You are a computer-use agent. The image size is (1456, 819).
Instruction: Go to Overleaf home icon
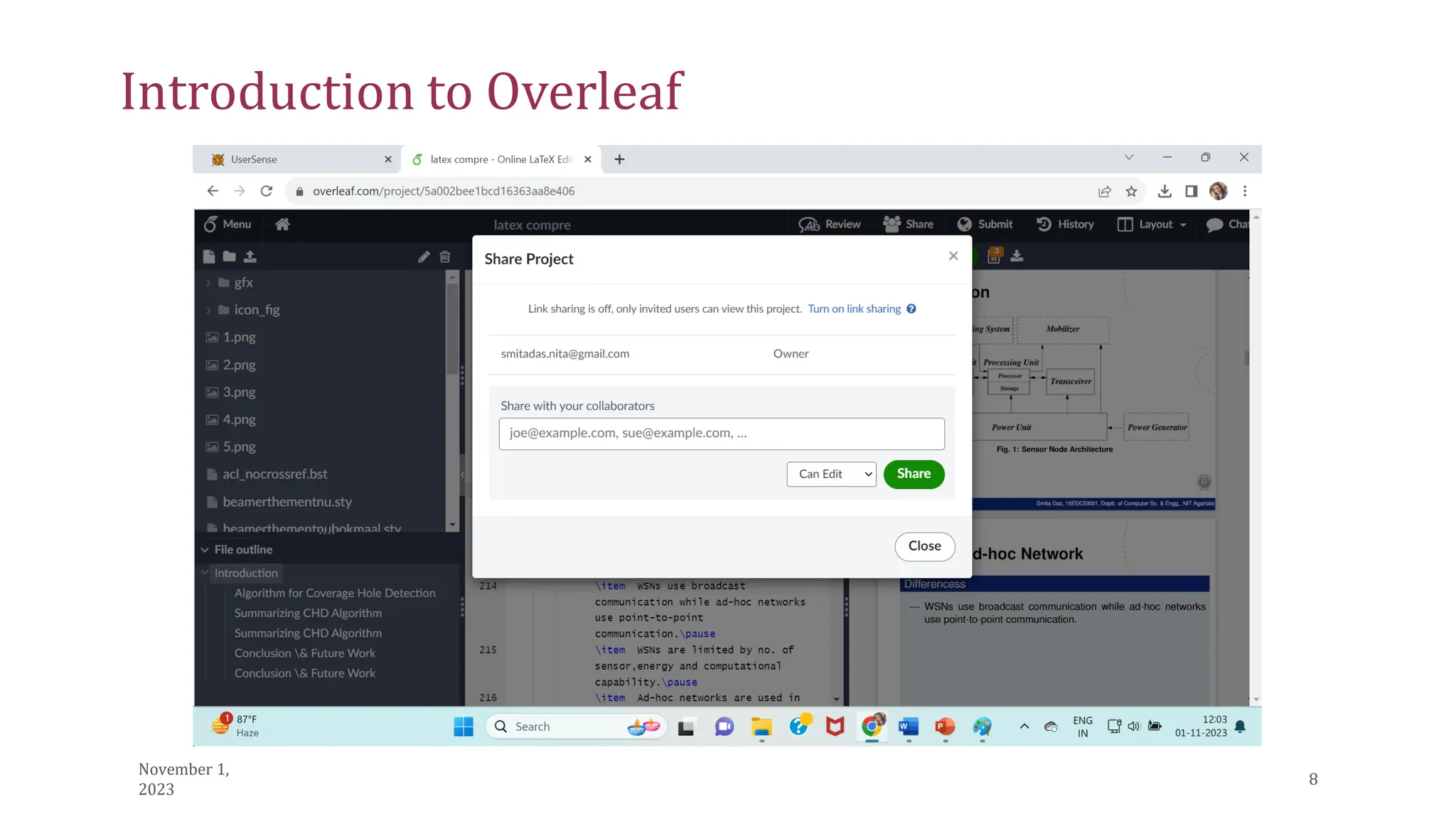coord(282,225)
